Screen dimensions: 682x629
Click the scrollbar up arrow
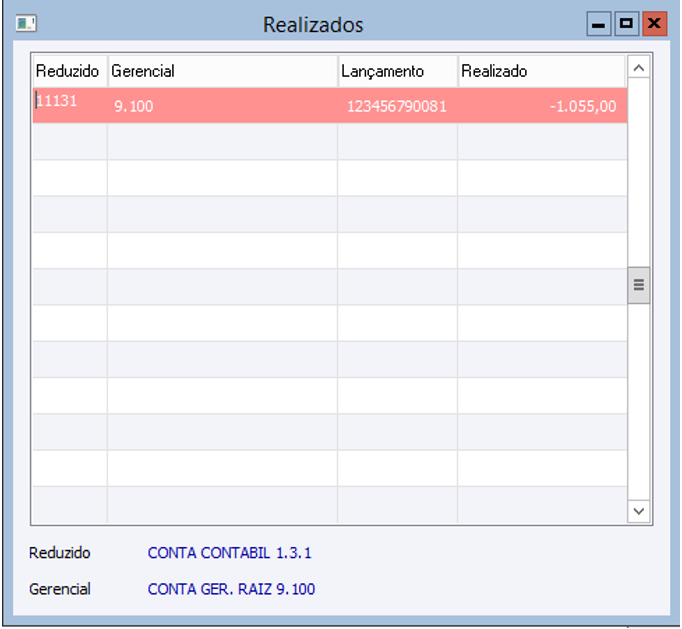(639, 68)
